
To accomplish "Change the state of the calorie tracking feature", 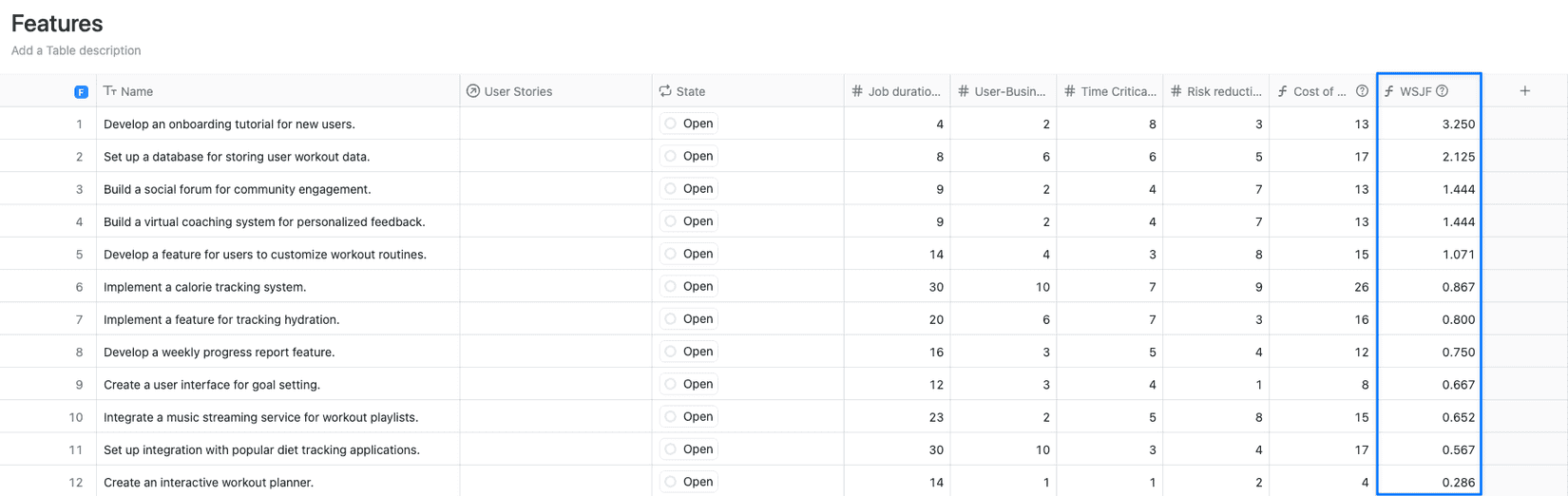I will [689, 286].
